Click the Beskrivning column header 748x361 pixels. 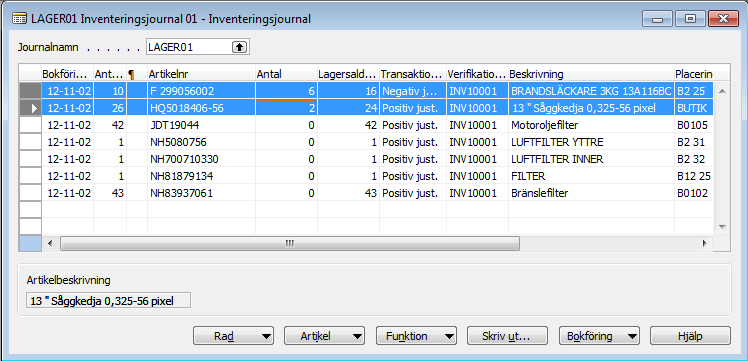tap(591, 74)
